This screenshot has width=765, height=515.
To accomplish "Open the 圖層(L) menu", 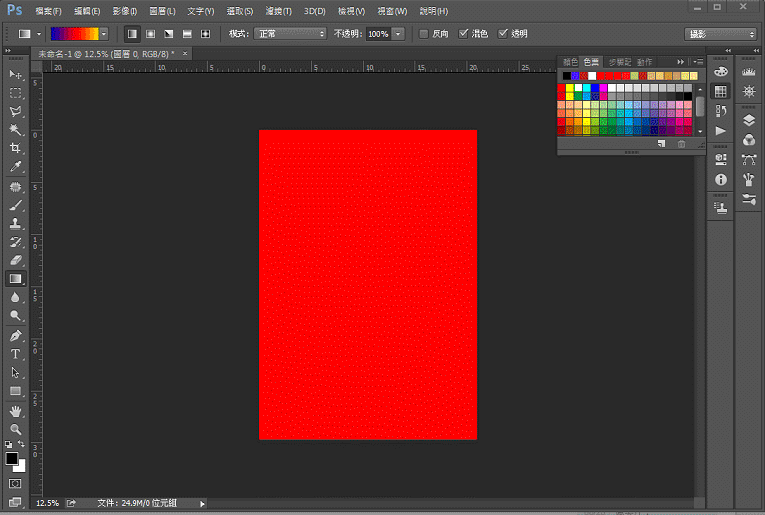I will click(162, 11).
